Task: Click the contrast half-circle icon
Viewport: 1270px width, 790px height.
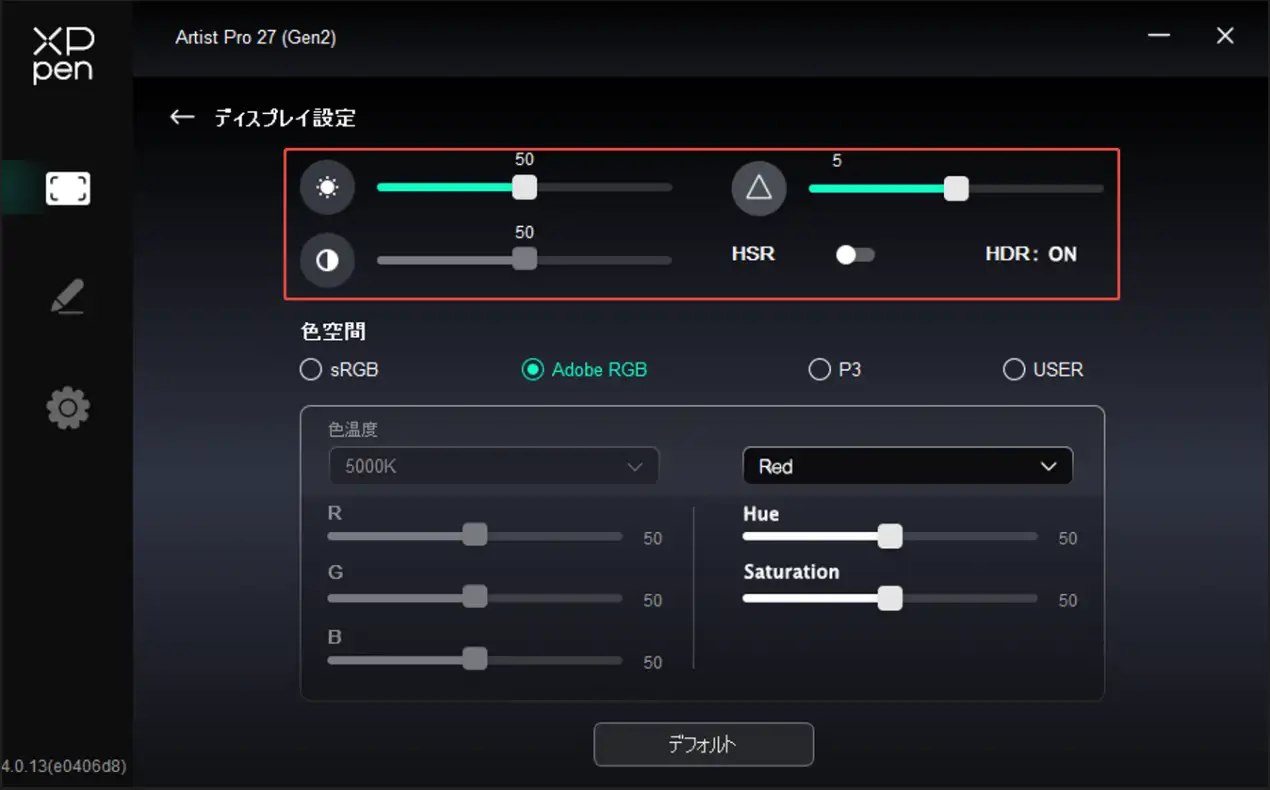Action: [327, 260]
